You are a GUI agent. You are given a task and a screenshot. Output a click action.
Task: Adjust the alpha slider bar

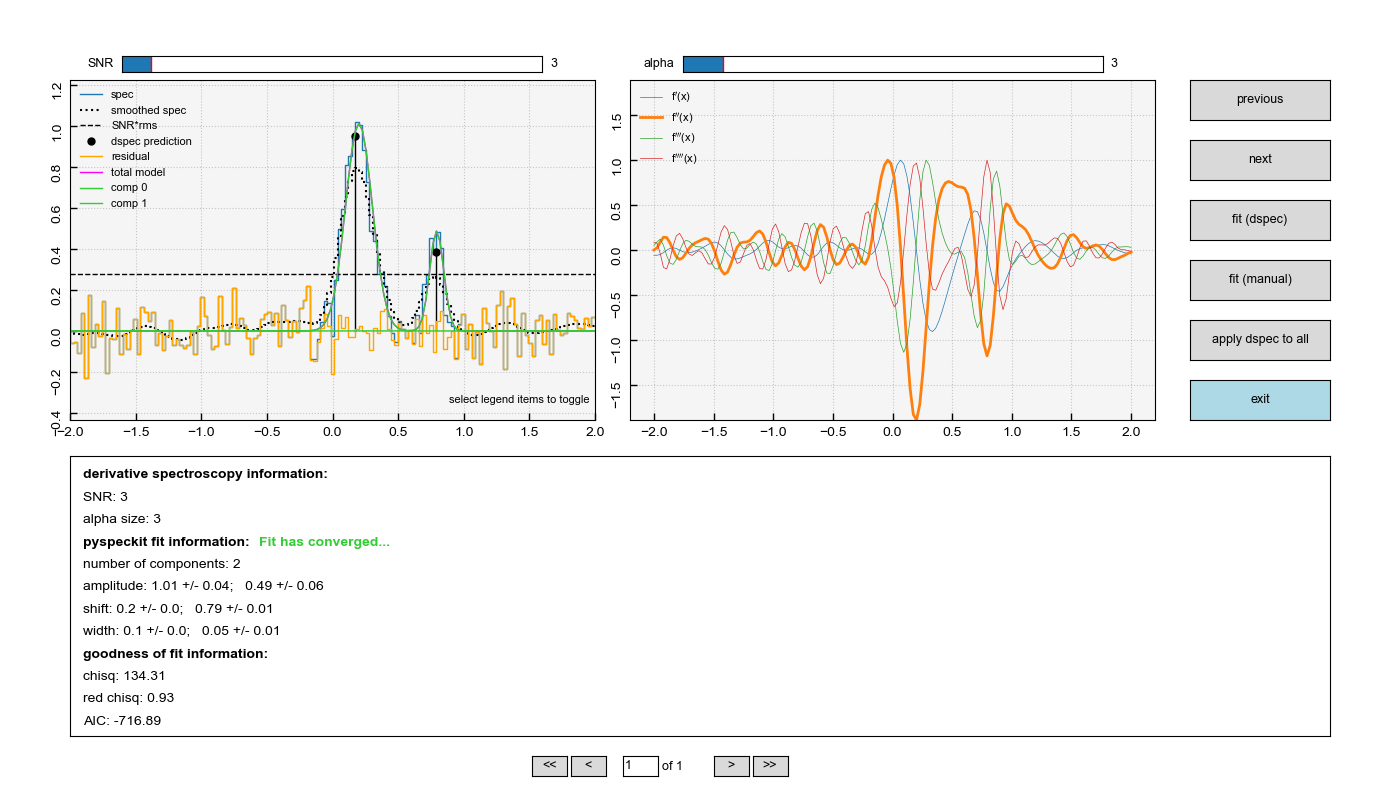[893, 64]
